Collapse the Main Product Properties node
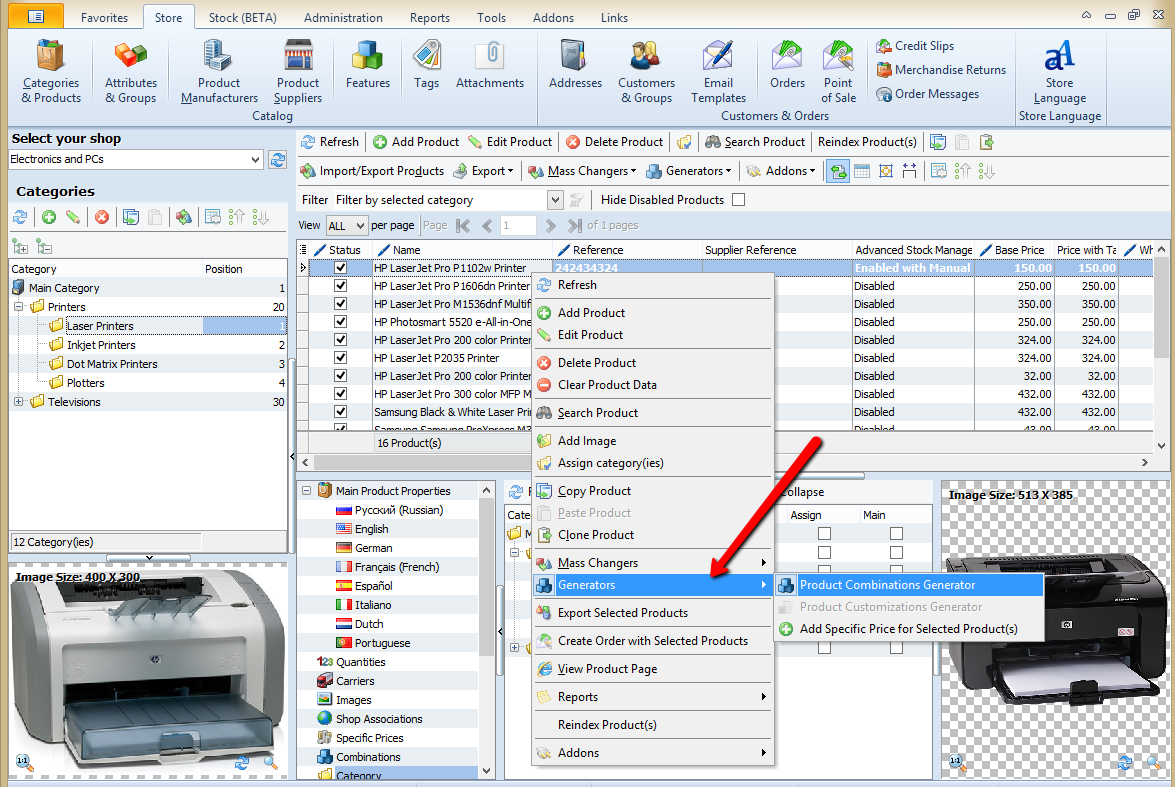 (x=306, y=491)
